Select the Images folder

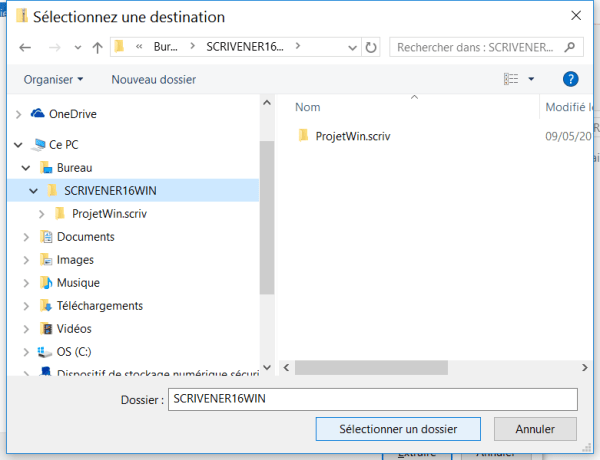75,260
